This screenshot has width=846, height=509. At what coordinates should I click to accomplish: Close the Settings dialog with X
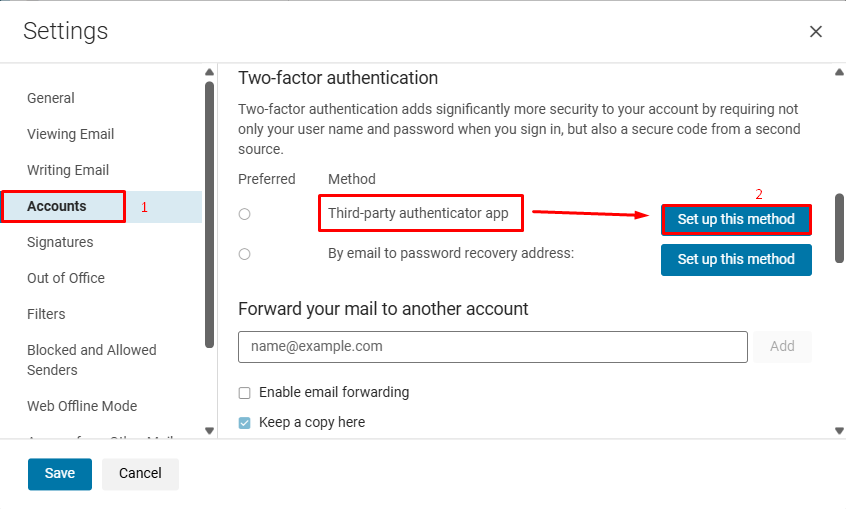[816, 32]
